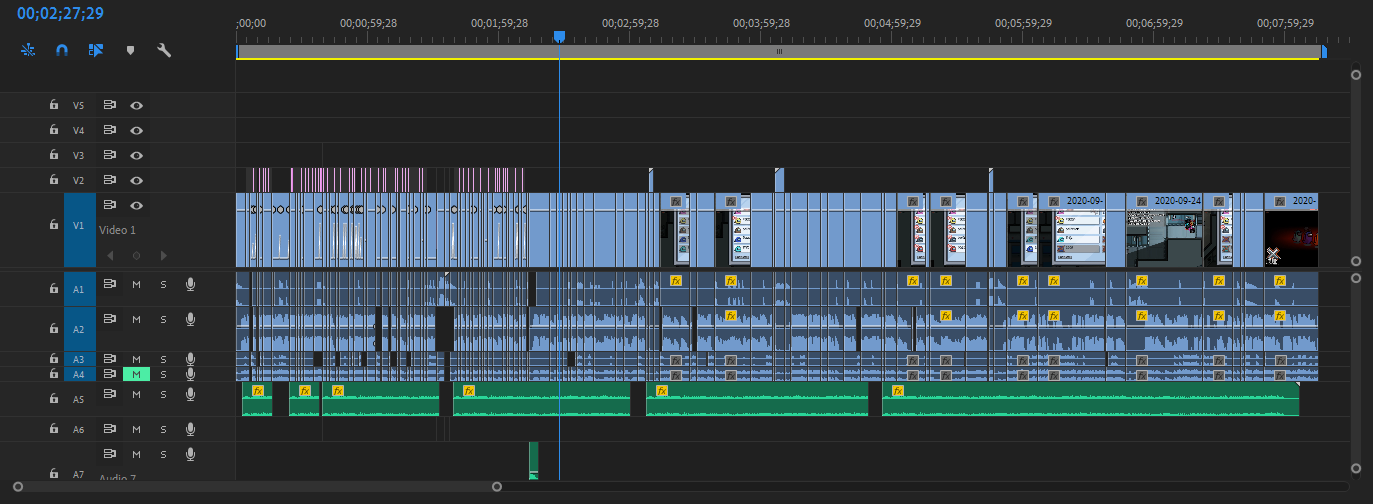This screenshot has width=1373, height=504.
Task: Unmute track A4 with the green M
Action: pos(136,374)
